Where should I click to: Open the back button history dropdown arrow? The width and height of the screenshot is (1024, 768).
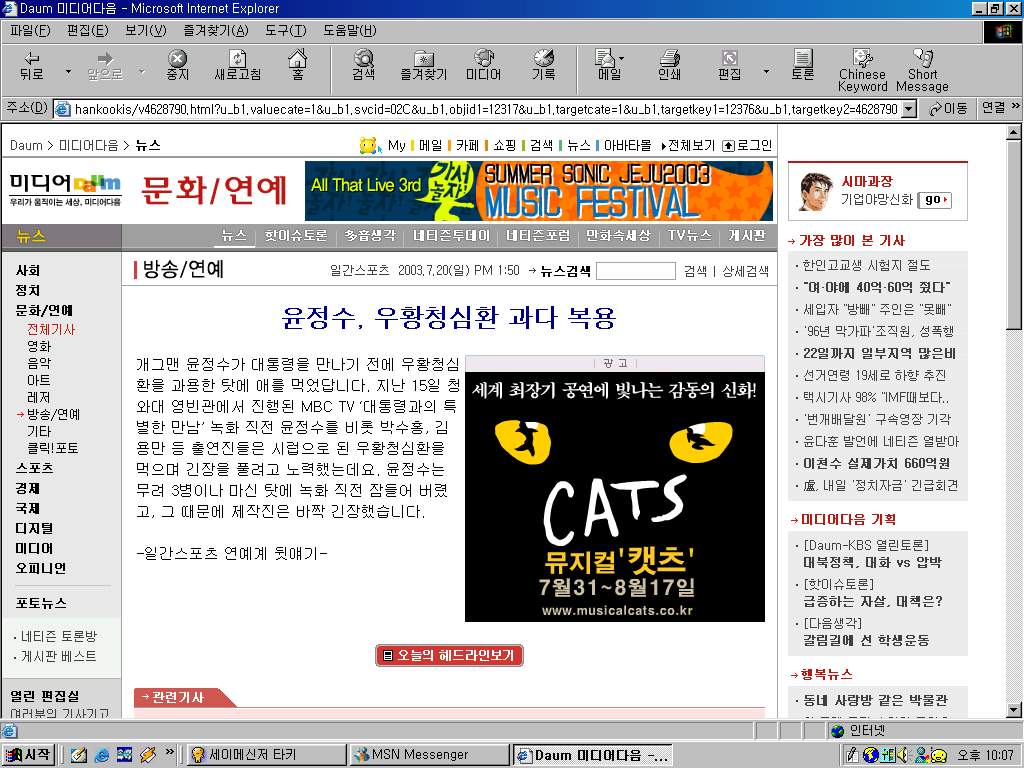click(x=68, y=71)
